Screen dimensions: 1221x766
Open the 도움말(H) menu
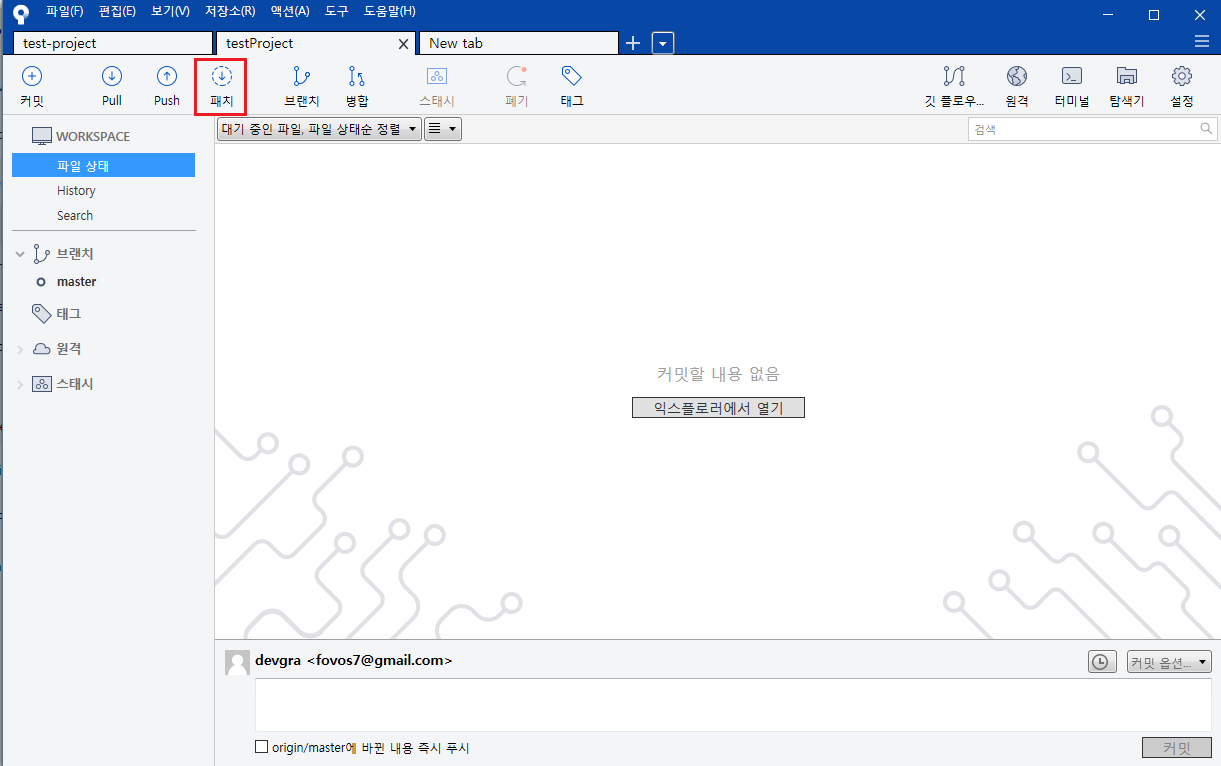pyautogui.click(x=390, y=11)
